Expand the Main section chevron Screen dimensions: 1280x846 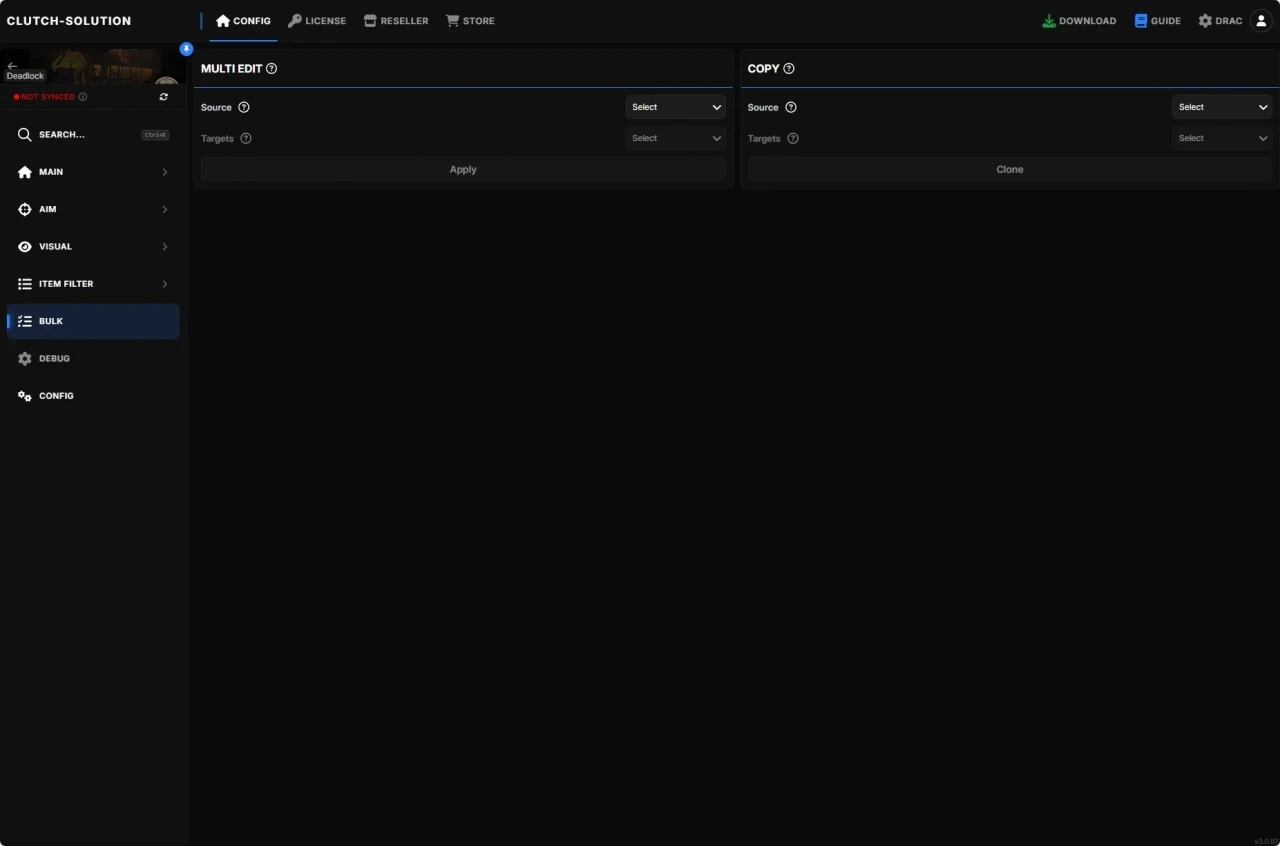point(164,172)
